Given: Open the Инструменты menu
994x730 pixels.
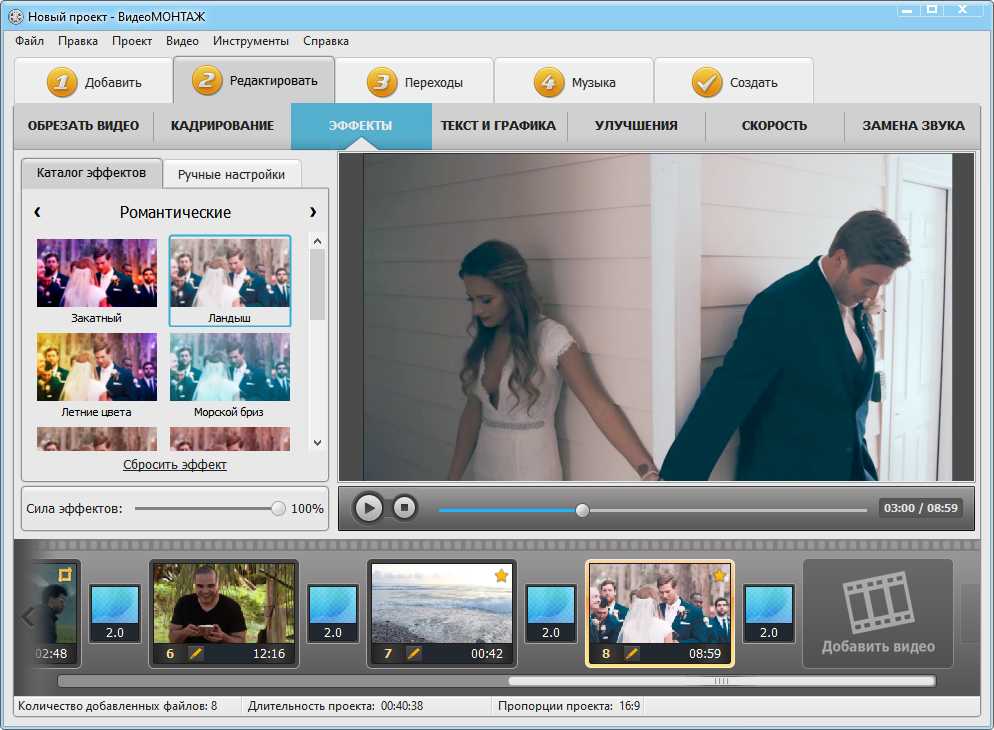Looking at the screenshot, I should point(250,41).
